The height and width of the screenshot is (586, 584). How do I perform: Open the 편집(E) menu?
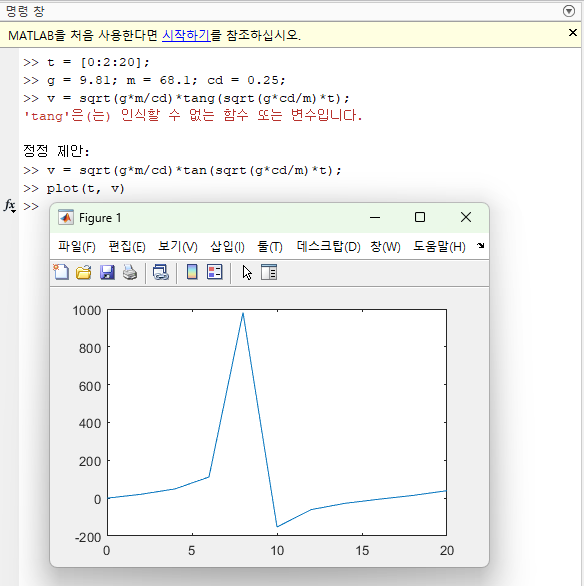(127, 247)
